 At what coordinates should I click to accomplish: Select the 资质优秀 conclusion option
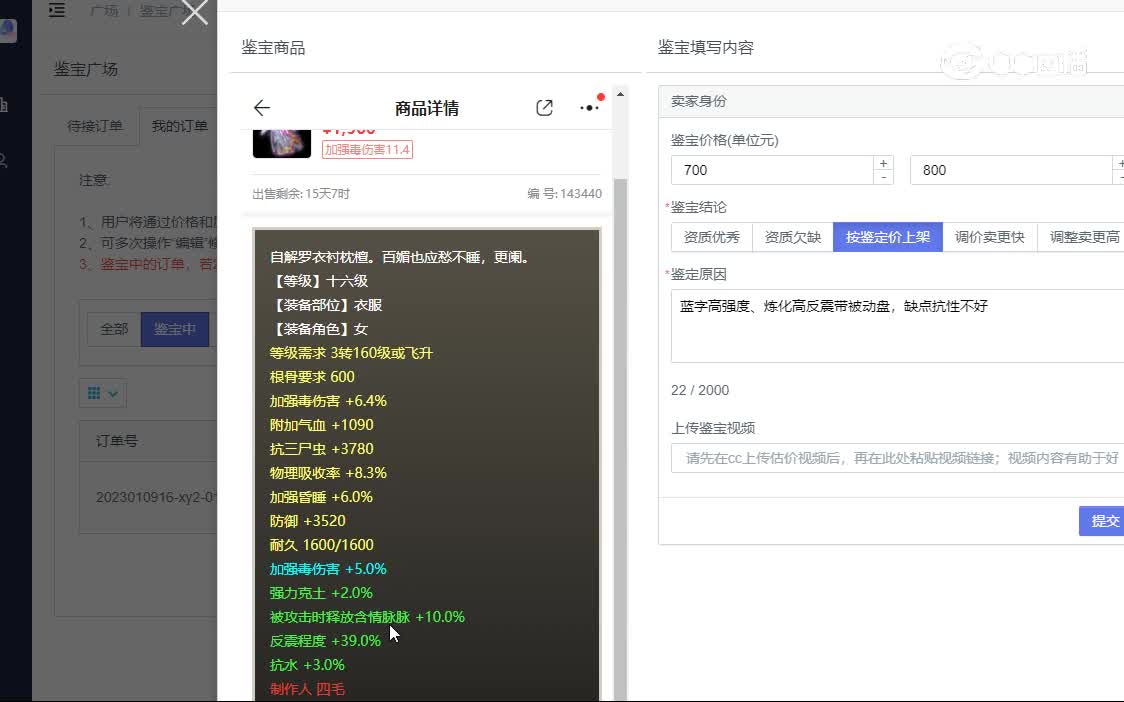click(711, 237)
